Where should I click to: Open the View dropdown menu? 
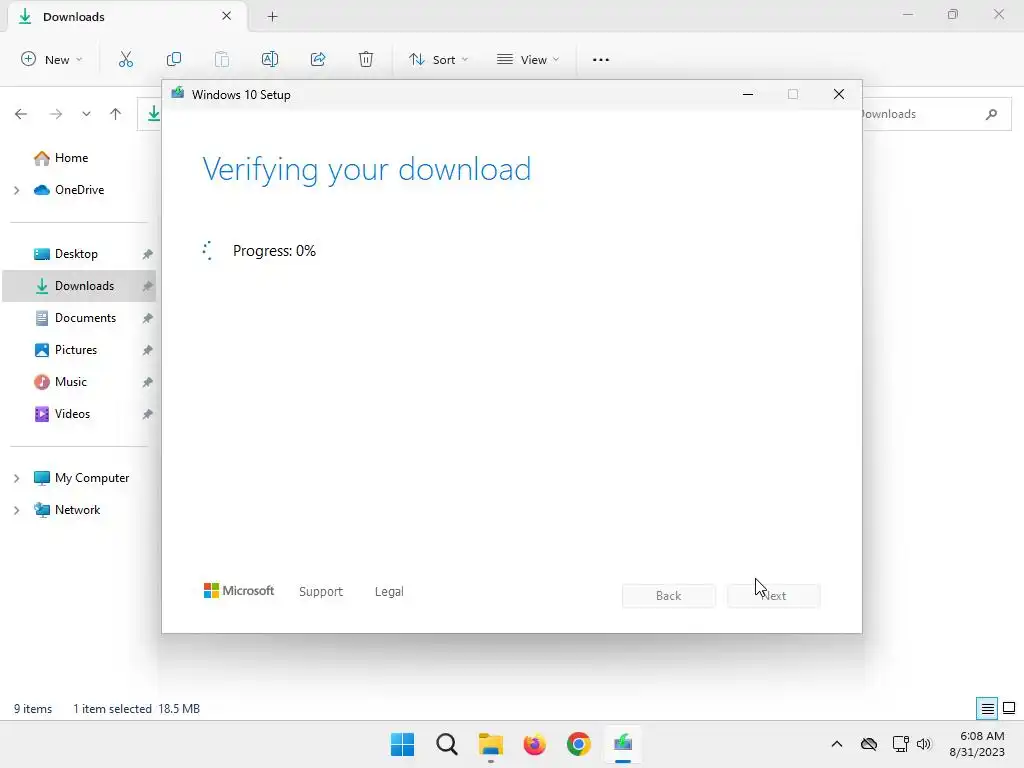click(x=528, y=59)
